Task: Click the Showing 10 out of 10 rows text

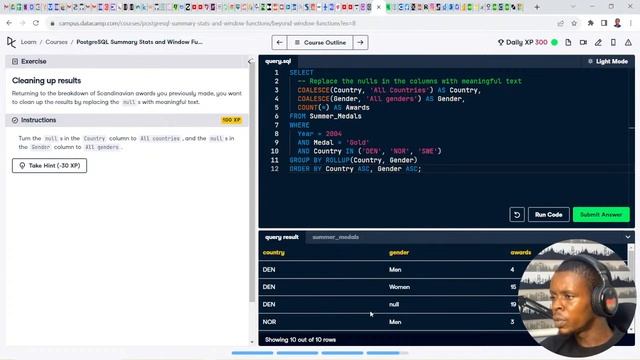Action: 300,340
